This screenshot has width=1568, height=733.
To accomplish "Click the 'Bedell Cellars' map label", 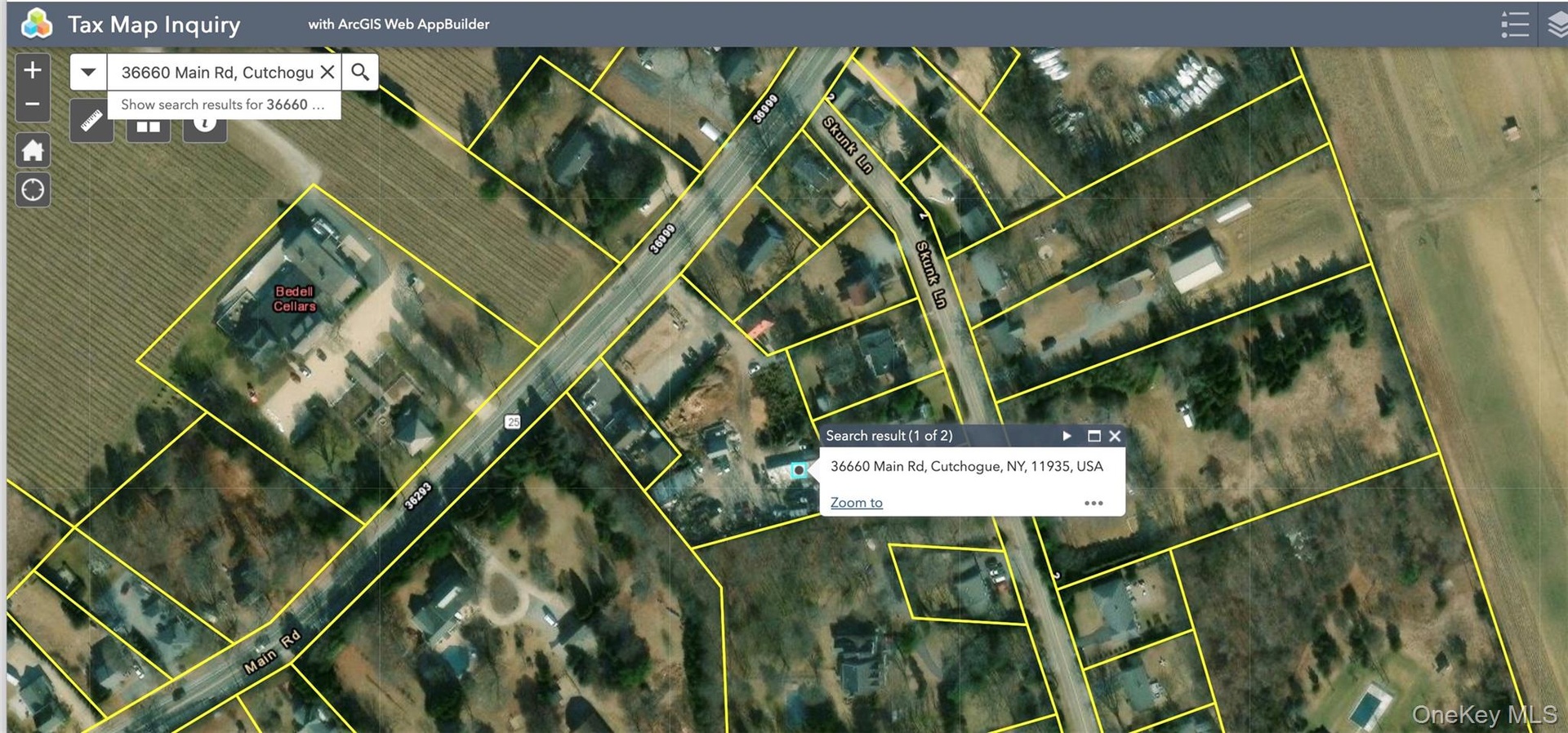I will tap(294, 299).
